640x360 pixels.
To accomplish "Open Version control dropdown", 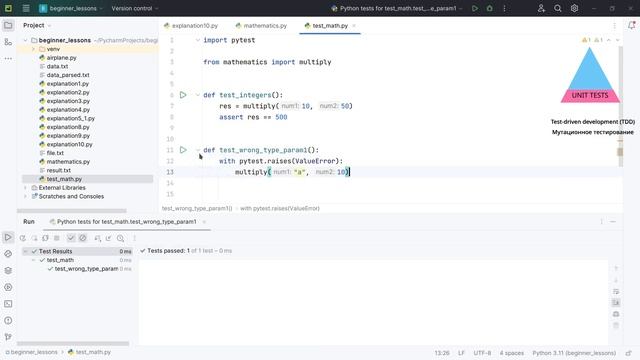I will pos(135,8).
